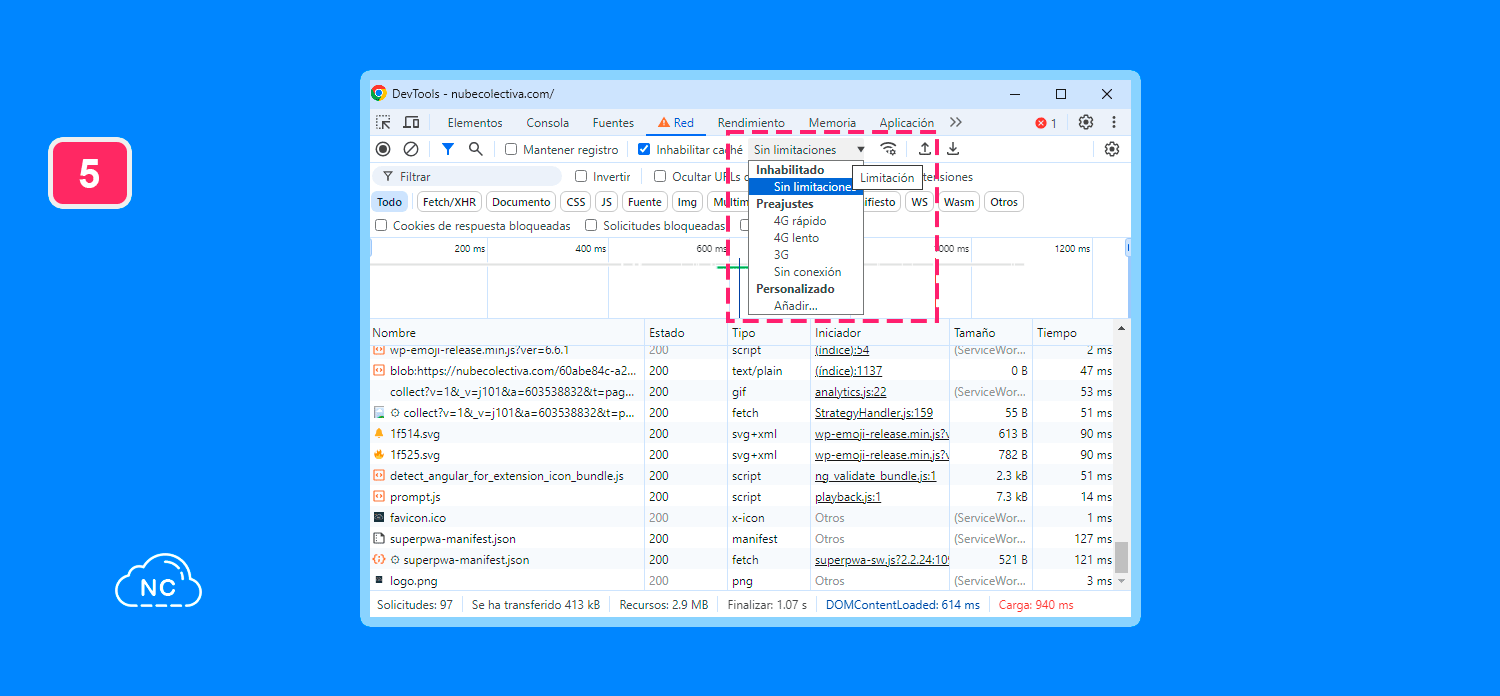Click the export HAR download icon
The image size is (1500, 696).
[953, 149]
